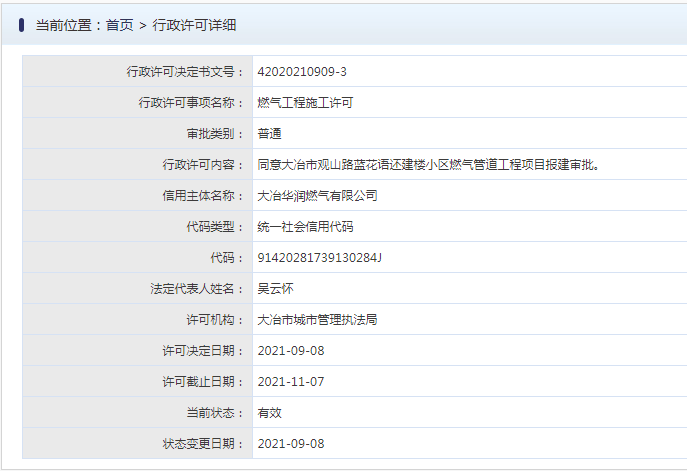Screen dimensions: 687x471
Task: Select the status value 有效
Action: [x=269, y=413]
